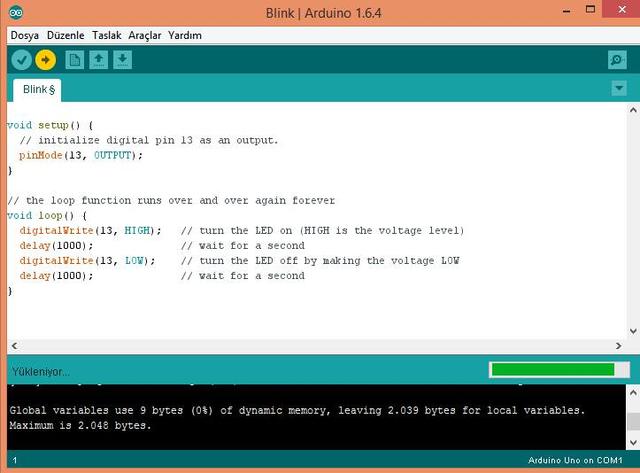The image size is (640, 473).
Task: Maximize the Arduino window
Action: (590, 9)
